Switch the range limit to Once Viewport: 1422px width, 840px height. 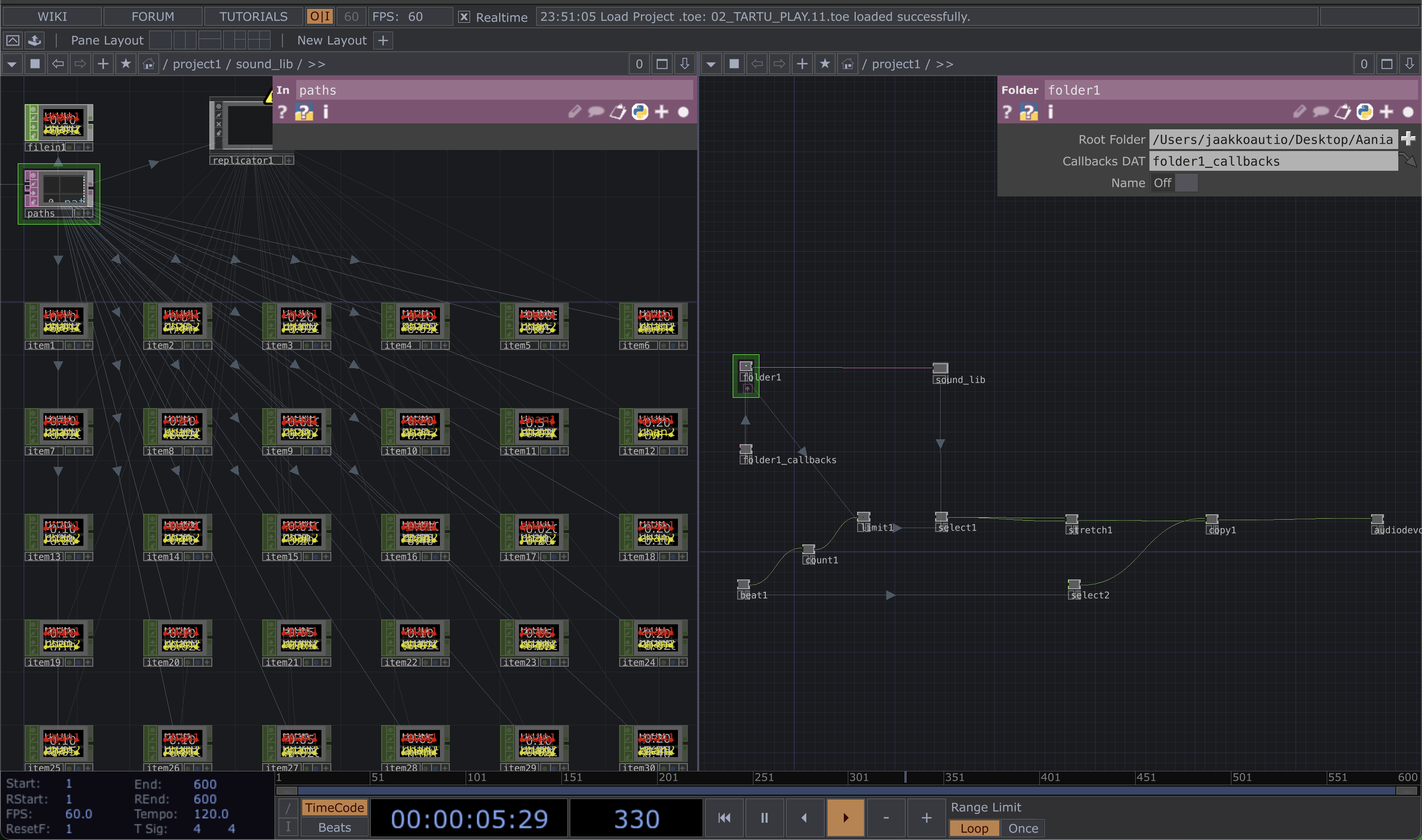1023,828
